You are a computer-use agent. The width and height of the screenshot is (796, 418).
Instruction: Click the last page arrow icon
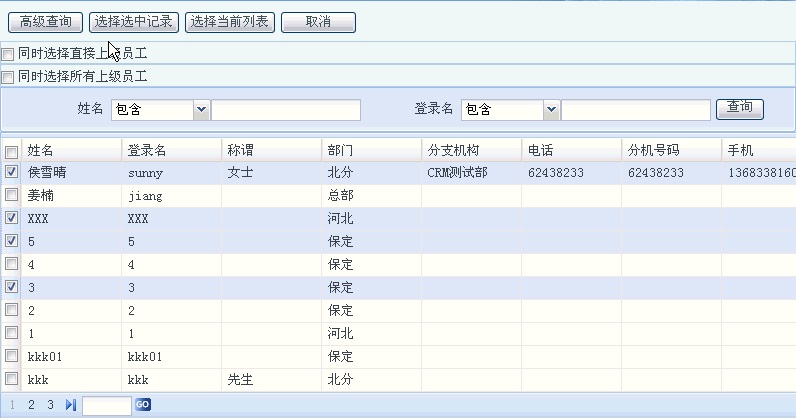(70, 405)
